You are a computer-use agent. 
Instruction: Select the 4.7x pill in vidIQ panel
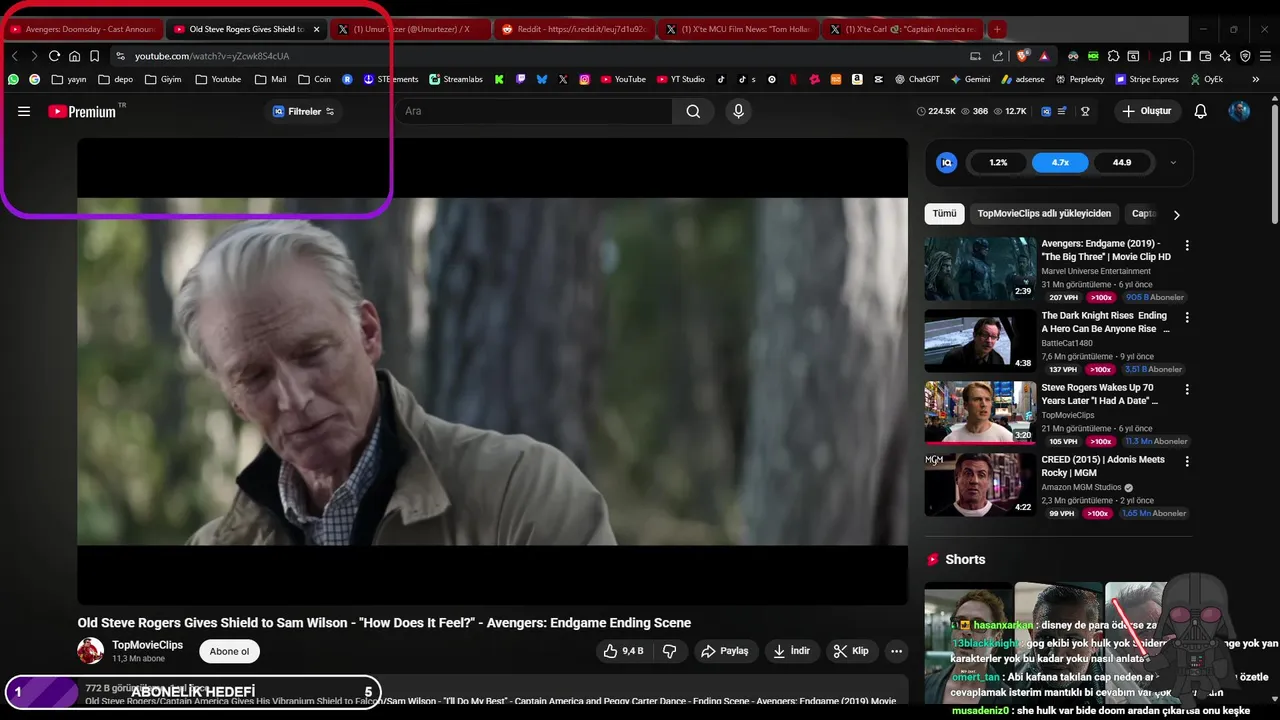point(1060,162)
